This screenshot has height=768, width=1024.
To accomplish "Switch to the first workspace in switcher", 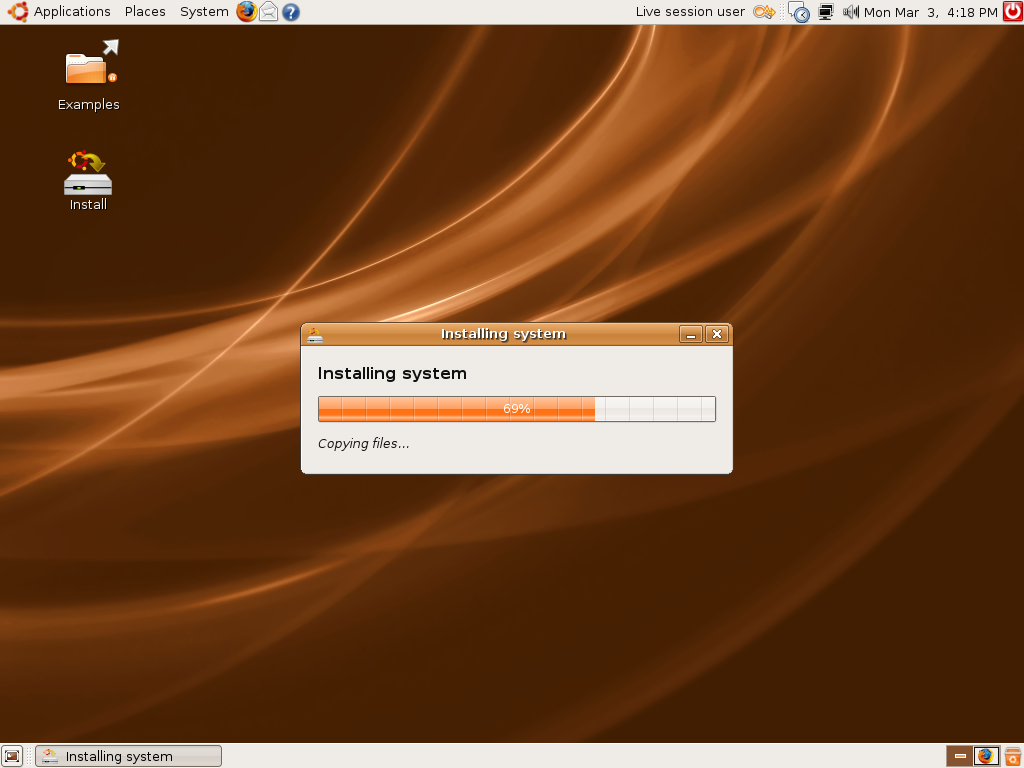I will pos(959,756).
